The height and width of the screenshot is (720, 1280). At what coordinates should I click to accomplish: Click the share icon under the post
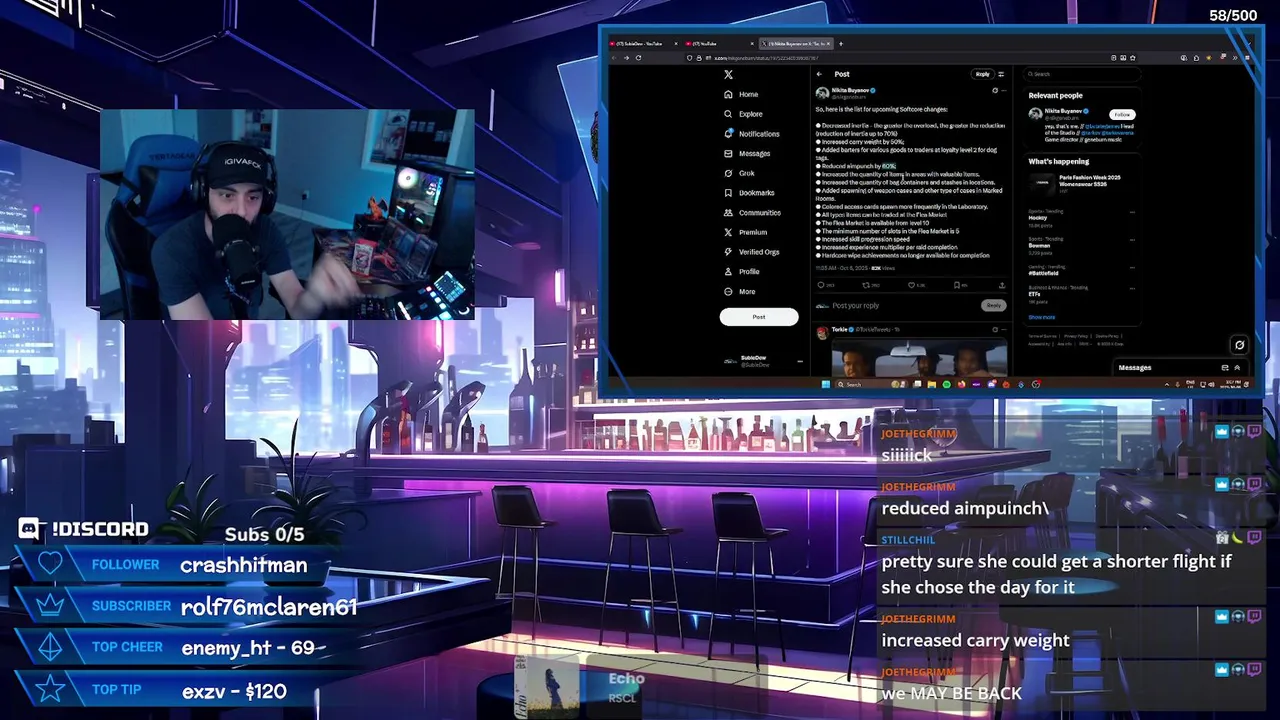1002,285
